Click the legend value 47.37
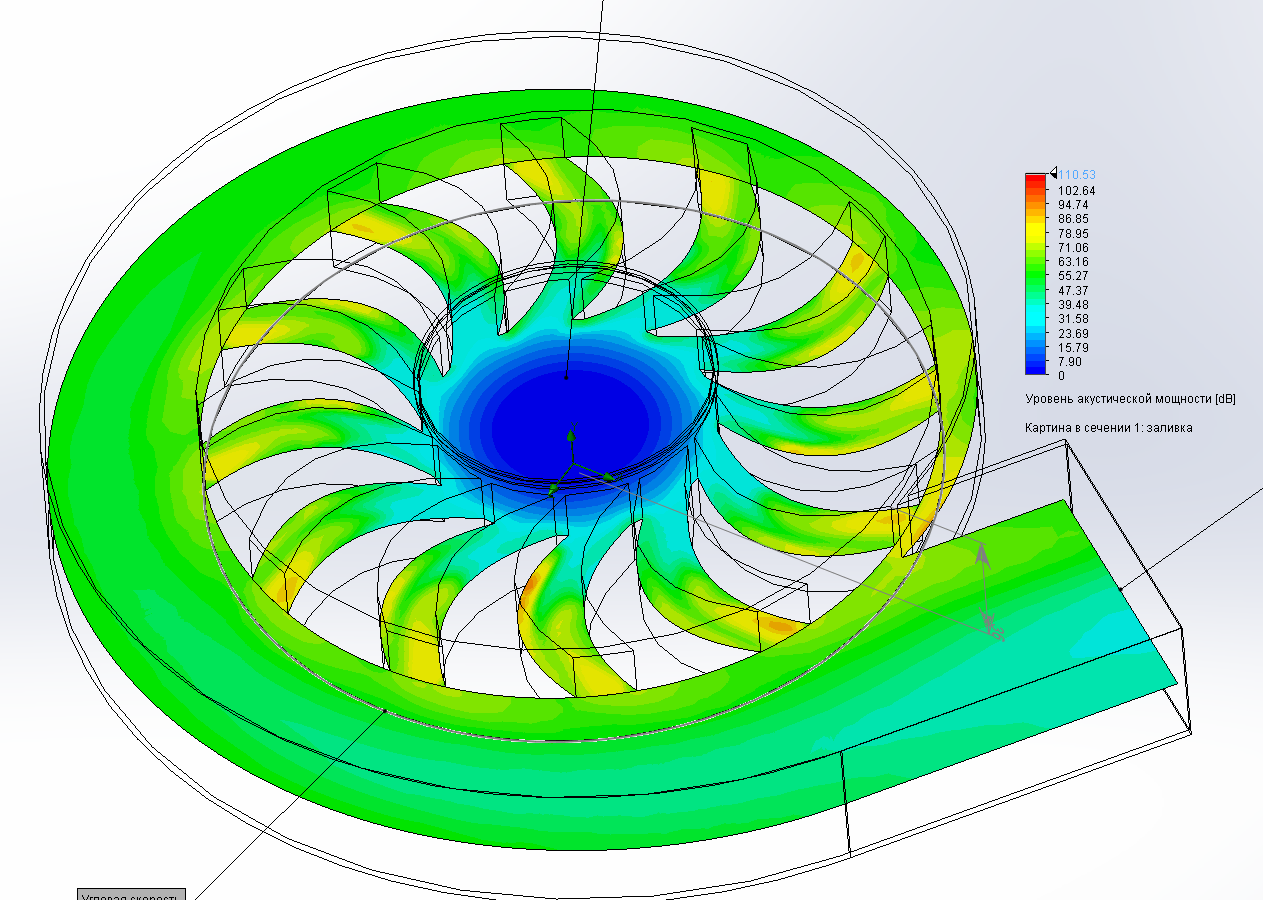The width and height of the screenshot is (1263, 900). point(1075,290)
